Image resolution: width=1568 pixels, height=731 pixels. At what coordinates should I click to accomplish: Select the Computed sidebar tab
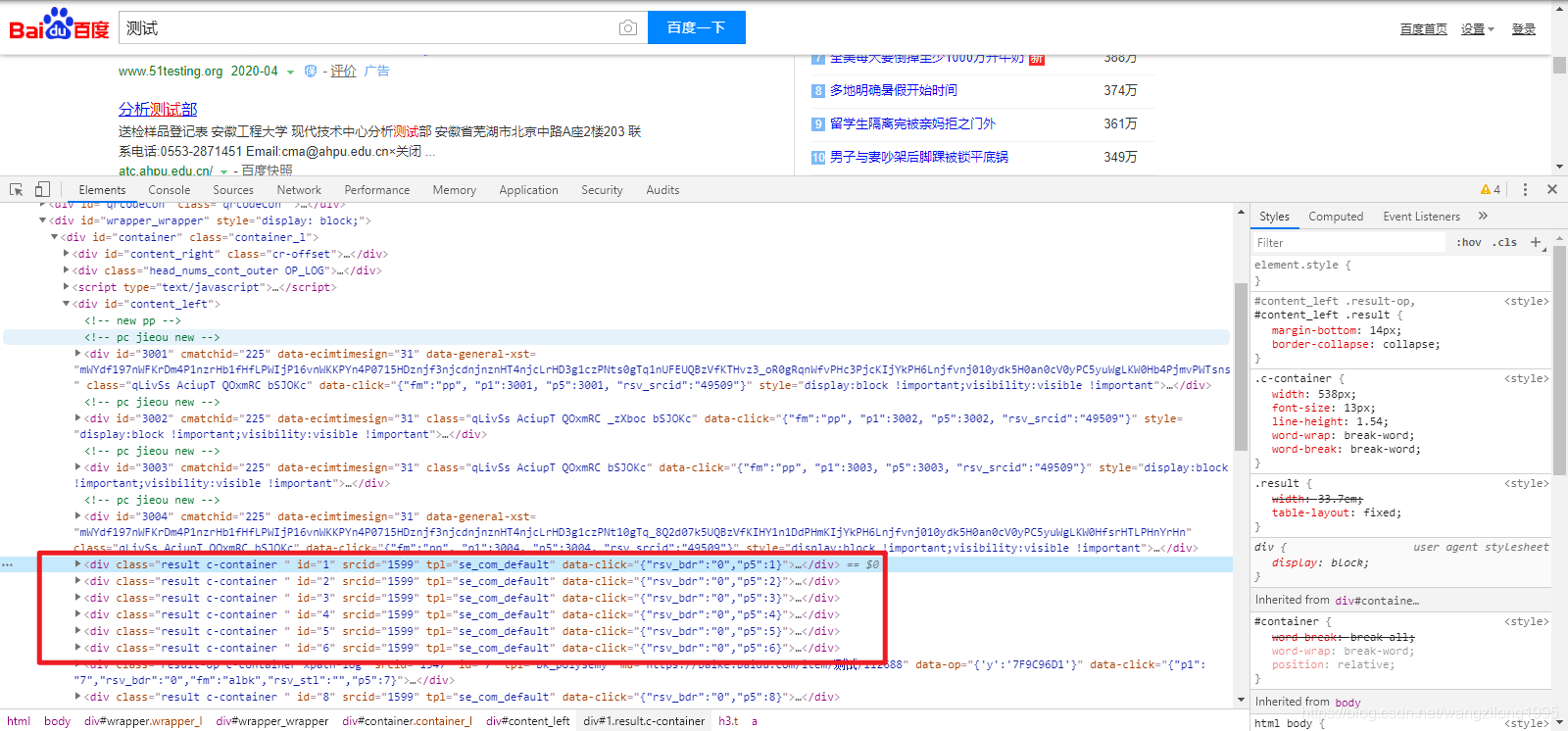[x=1336, y=217]
